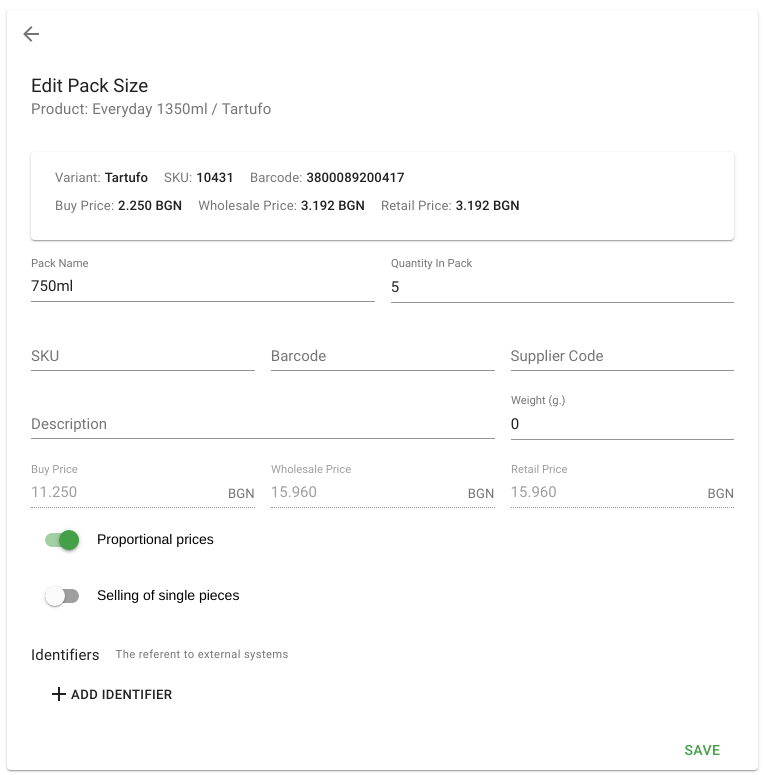This screenshot has height=775, width=765.
Task: Click into the Barcode input field
Action: (382, 356)
